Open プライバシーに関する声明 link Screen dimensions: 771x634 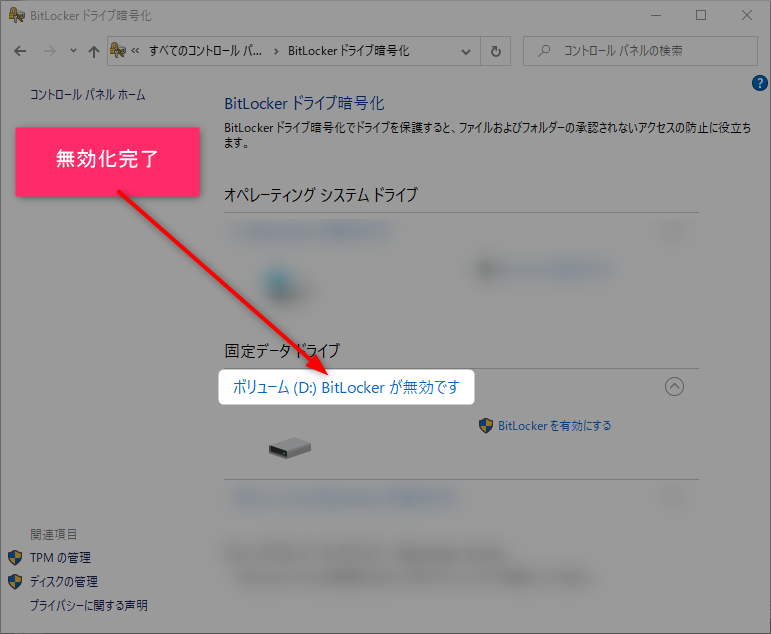89,605
